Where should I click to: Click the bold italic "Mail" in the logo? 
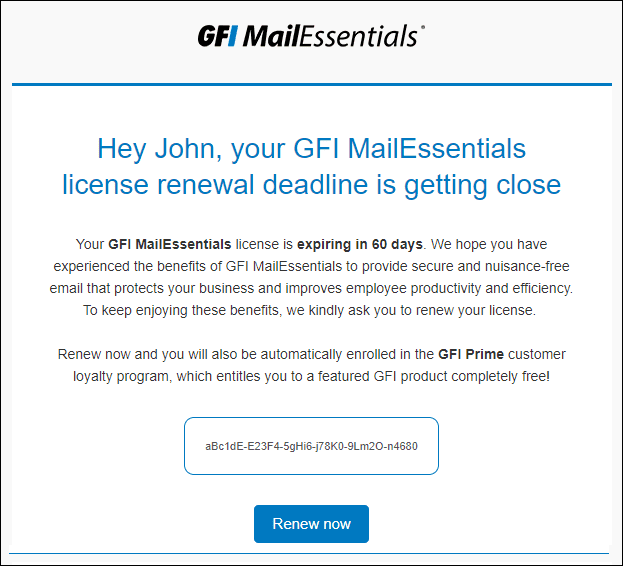coord(270,36)
